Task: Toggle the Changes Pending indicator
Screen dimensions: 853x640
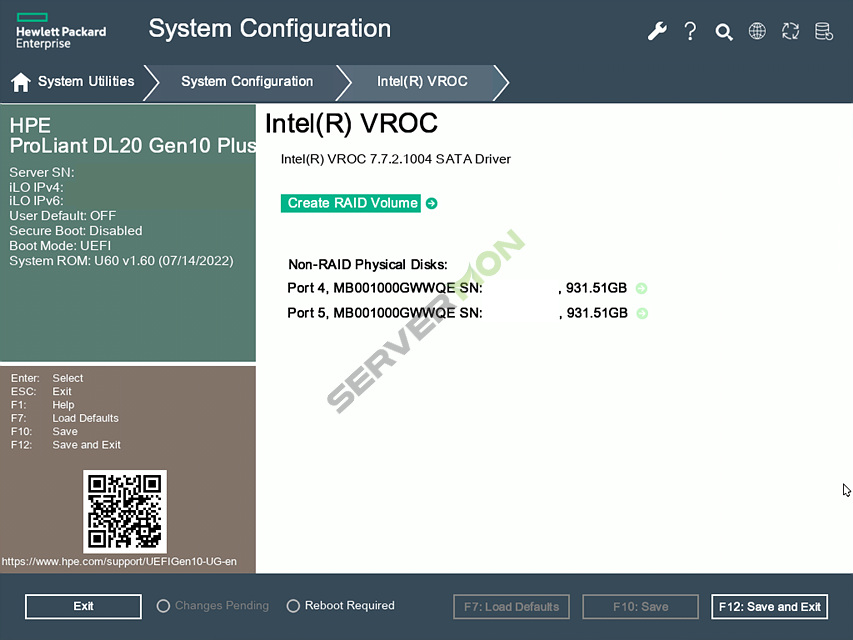Action: (x=213, y=606)
